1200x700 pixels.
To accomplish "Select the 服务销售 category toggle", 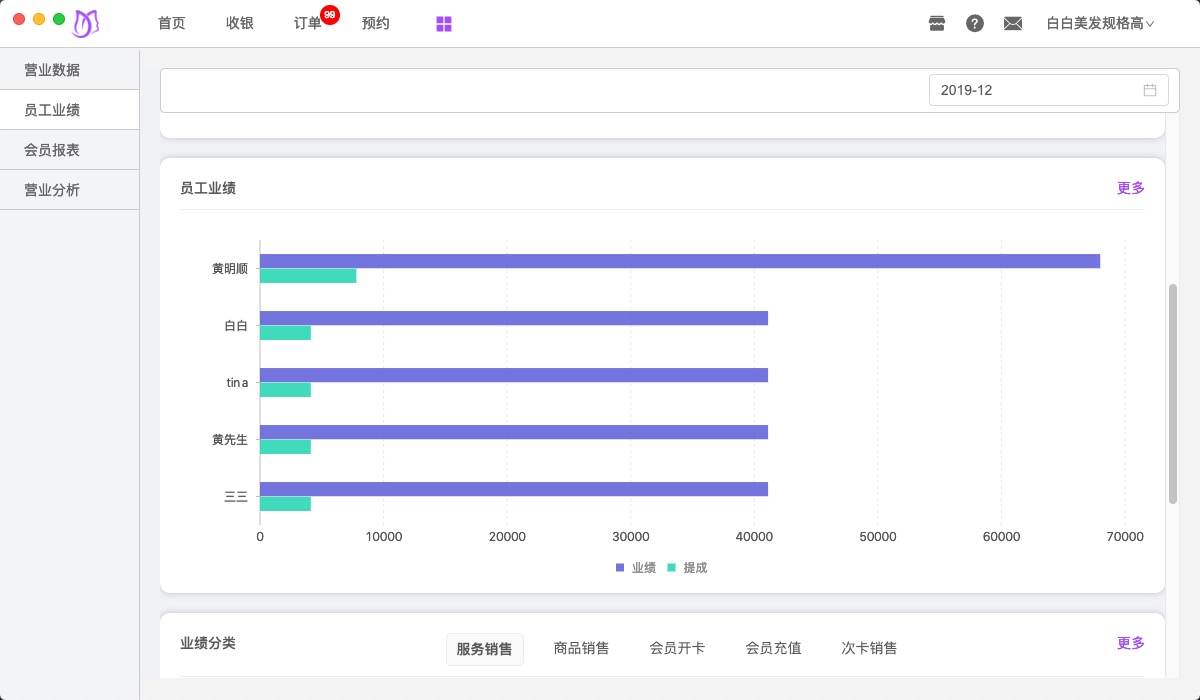I will click(x=485, y=648).
